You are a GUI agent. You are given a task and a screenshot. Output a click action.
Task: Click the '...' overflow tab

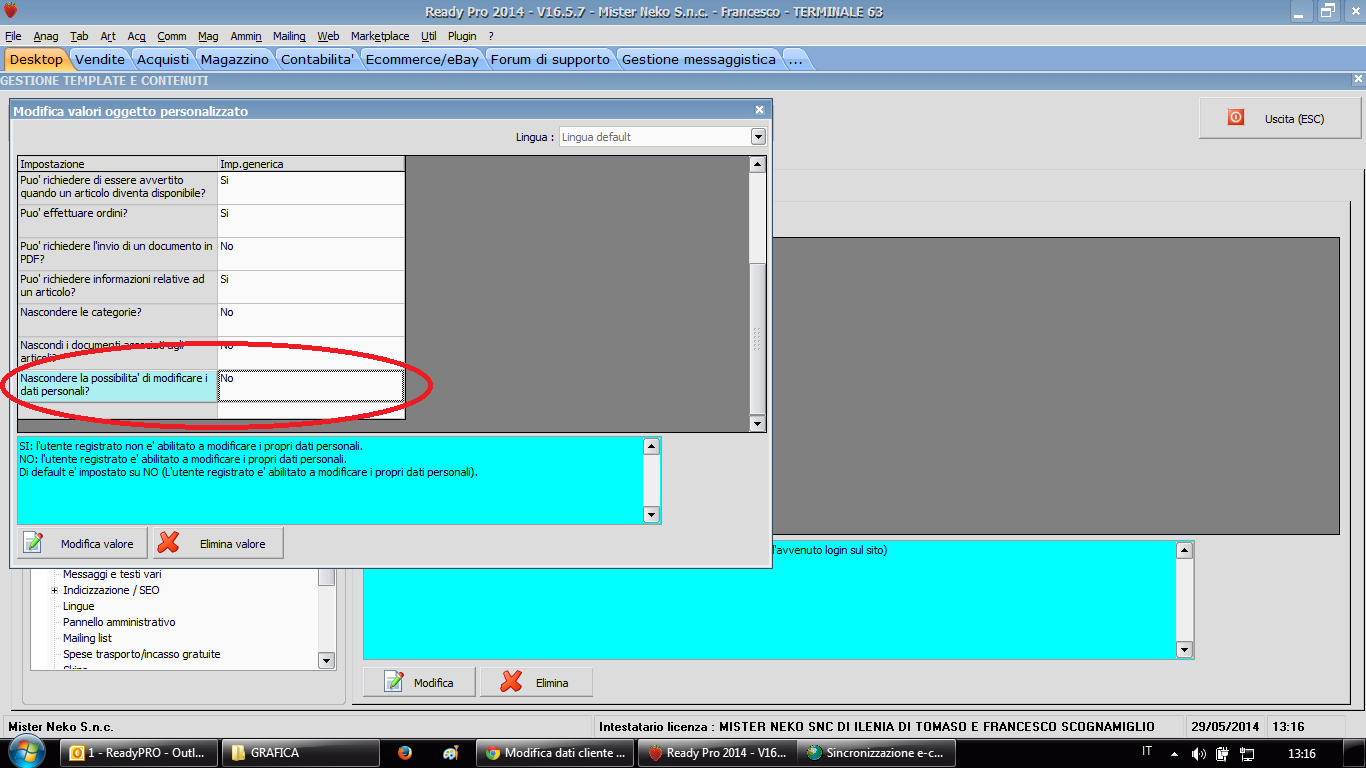point(796,59)
